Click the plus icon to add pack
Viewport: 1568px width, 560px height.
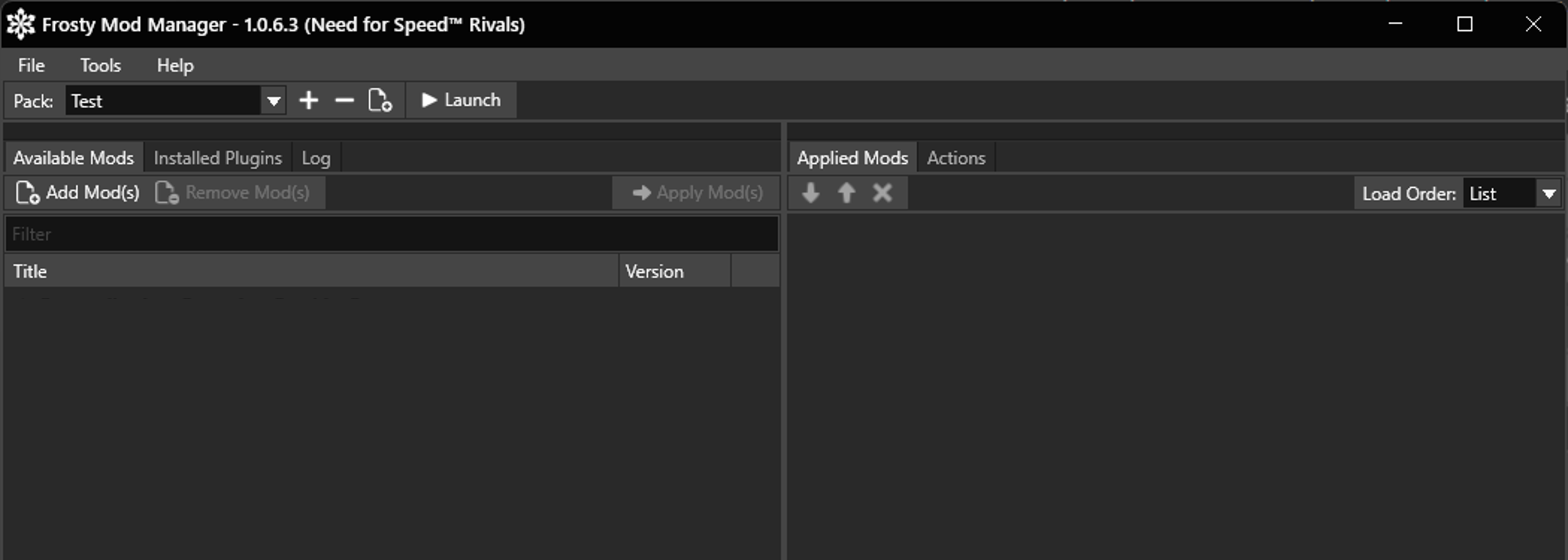pos(309,100)
